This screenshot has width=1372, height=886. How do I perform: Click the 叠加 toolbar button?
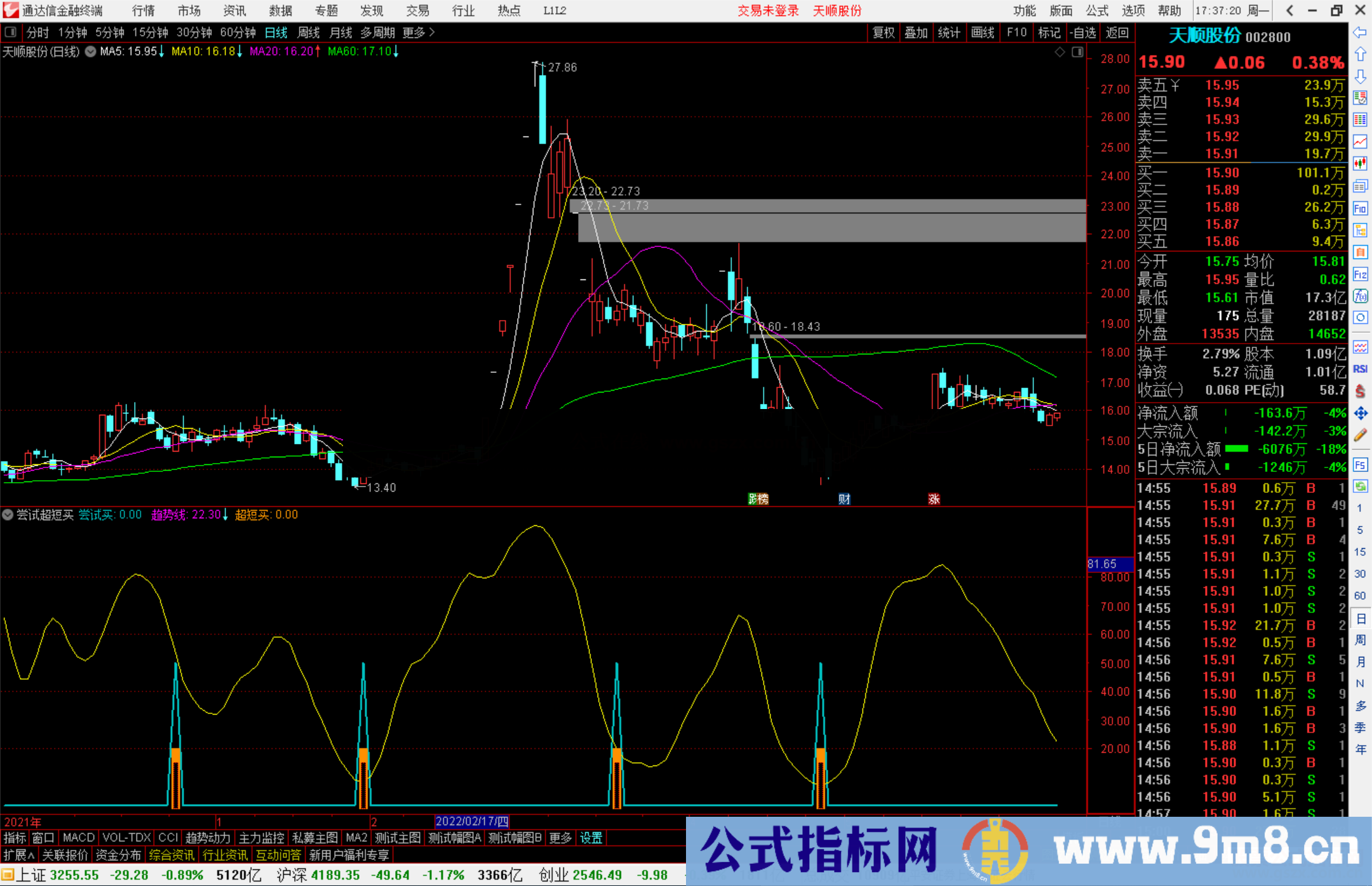(x=916, y=32)
